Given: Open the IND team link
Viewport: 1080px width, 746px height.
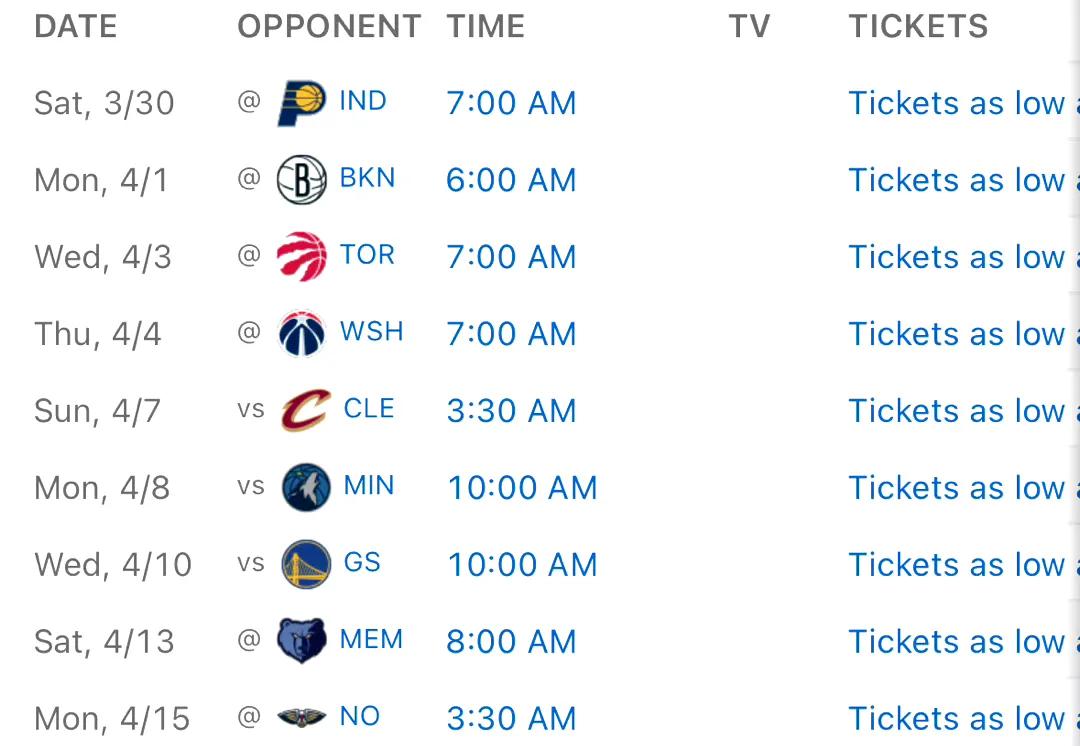Looking at the screenshot, I should [363, 101].
